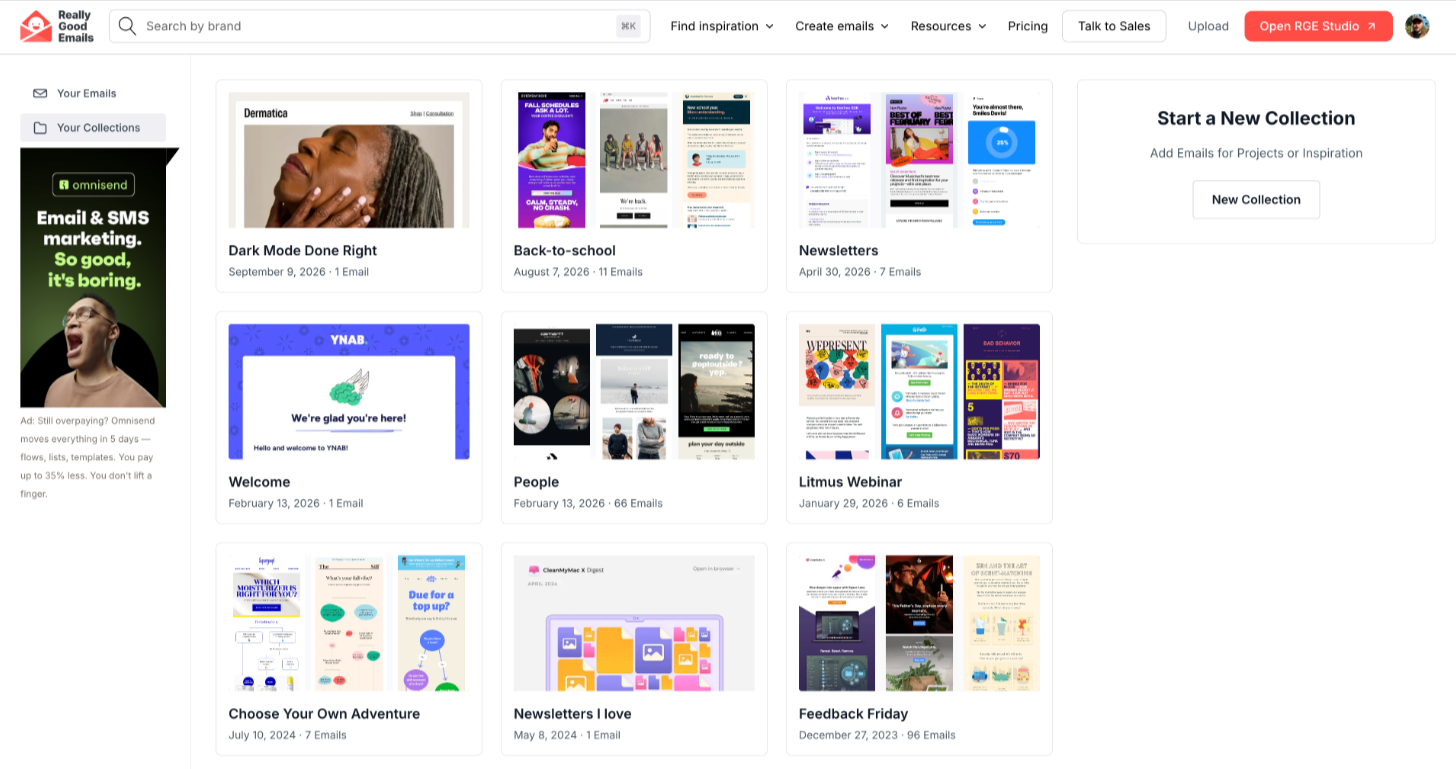
Task: Expand the Create emails menu
Action: coord(842,26)
